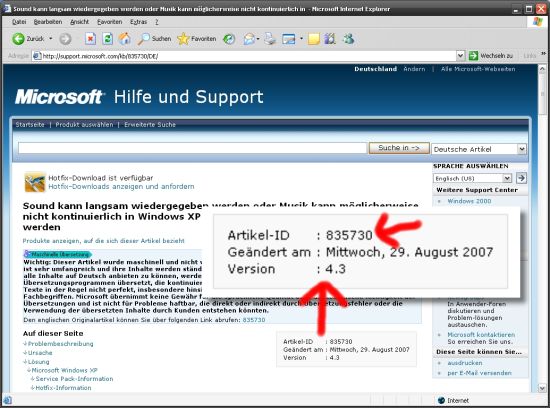Click the 'Suche in ->' button
This screenshot has width=550, height=408.
point(399,148)
